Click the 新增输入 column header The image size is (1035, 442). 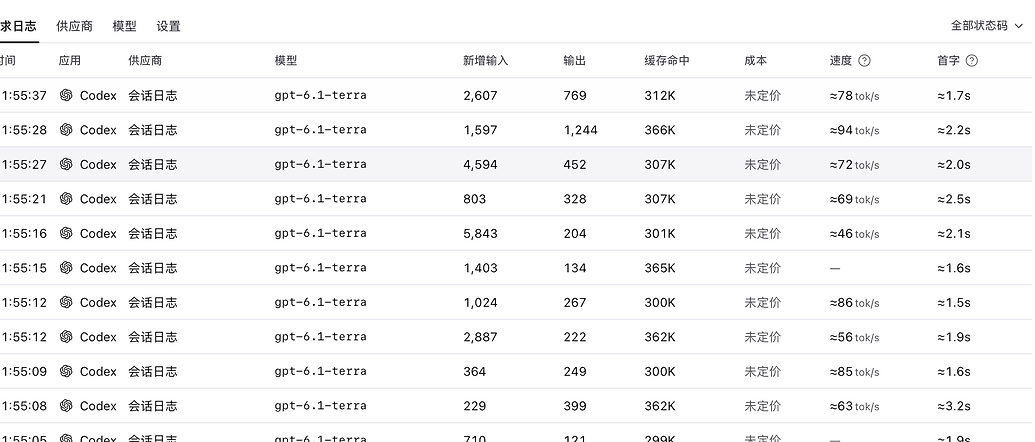[486, 61]
